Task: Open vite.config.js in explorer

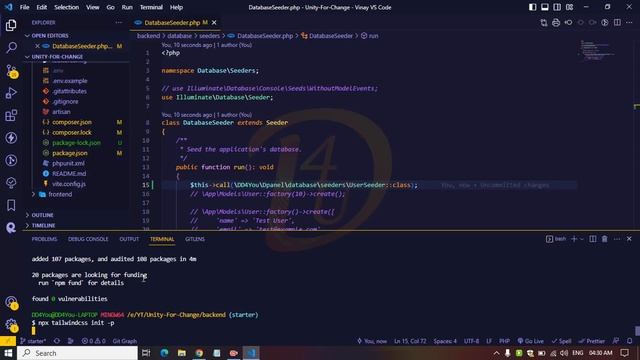Action: click(x=69, y=184)
